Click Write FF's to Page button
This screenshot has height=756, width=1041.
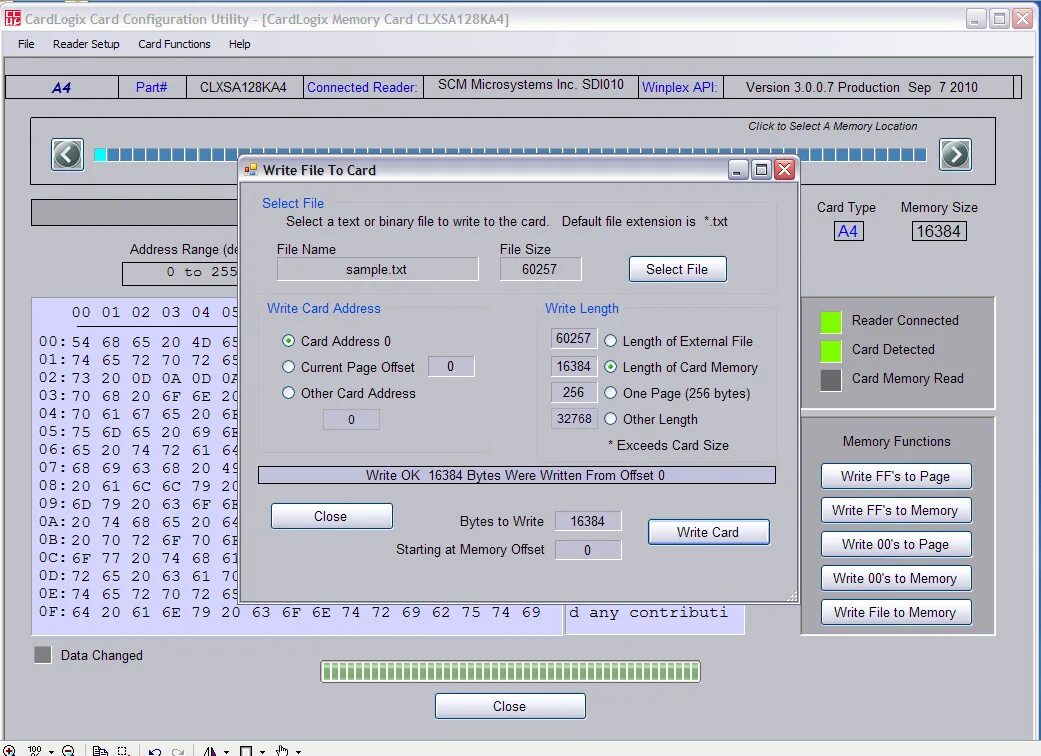click(x=896, y=476)
